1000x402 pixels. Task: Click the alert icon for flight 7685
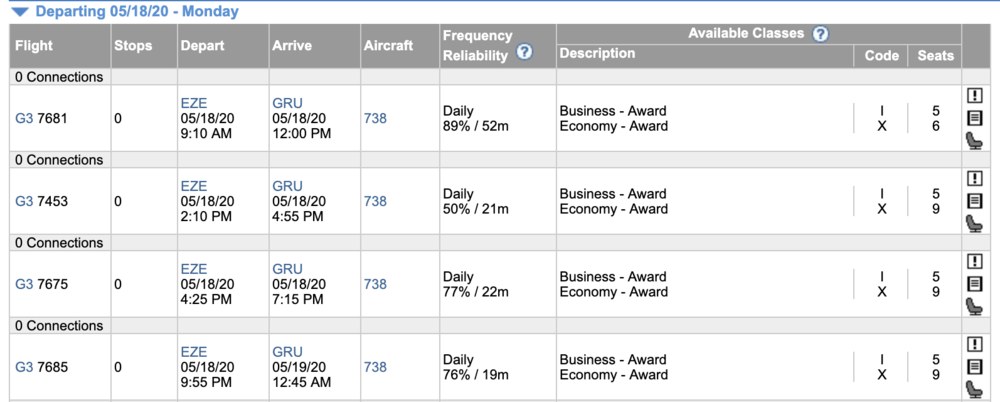pos(975,345)
